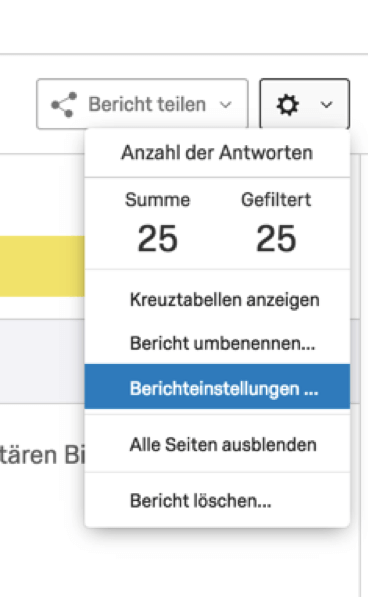Click the Anzahl der Antworten header
The image size is (368, 597).
click(x=217, y=153)
